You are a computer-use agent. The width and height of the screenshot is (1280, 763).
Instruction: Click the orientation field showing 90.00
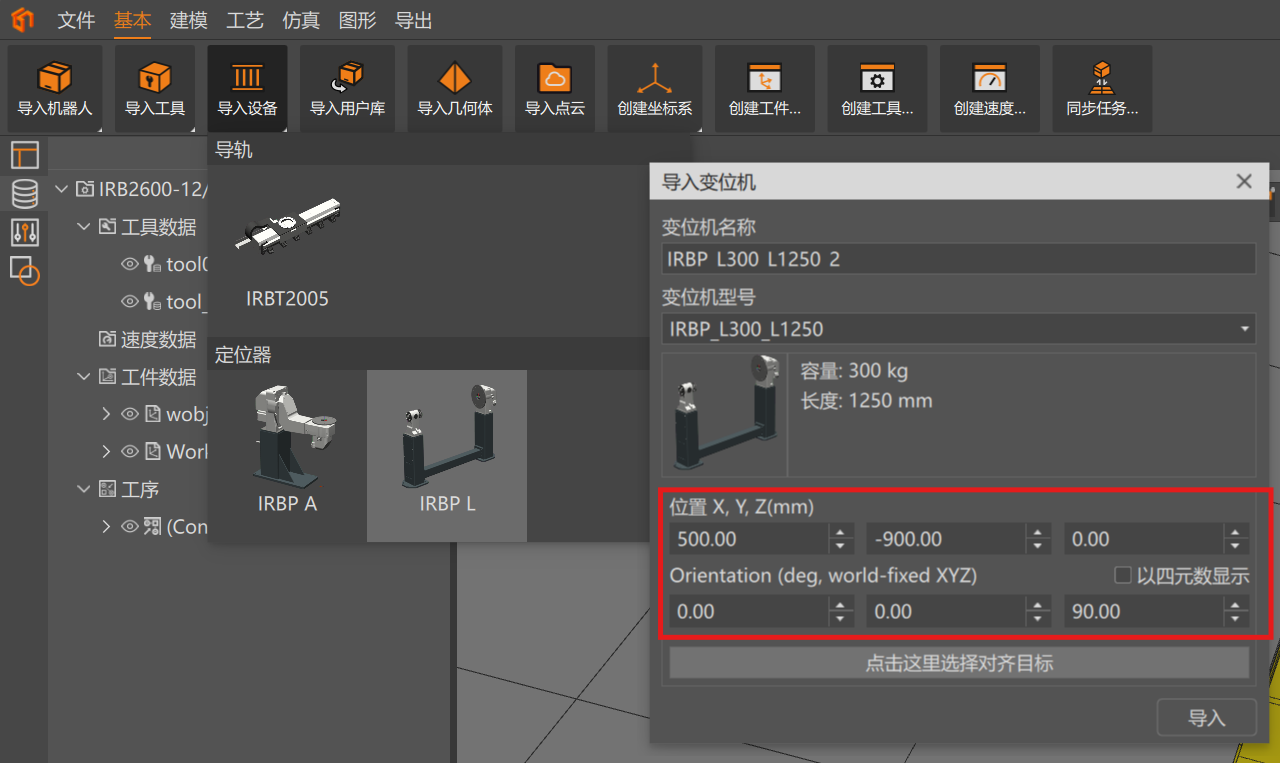[1144, 611]
